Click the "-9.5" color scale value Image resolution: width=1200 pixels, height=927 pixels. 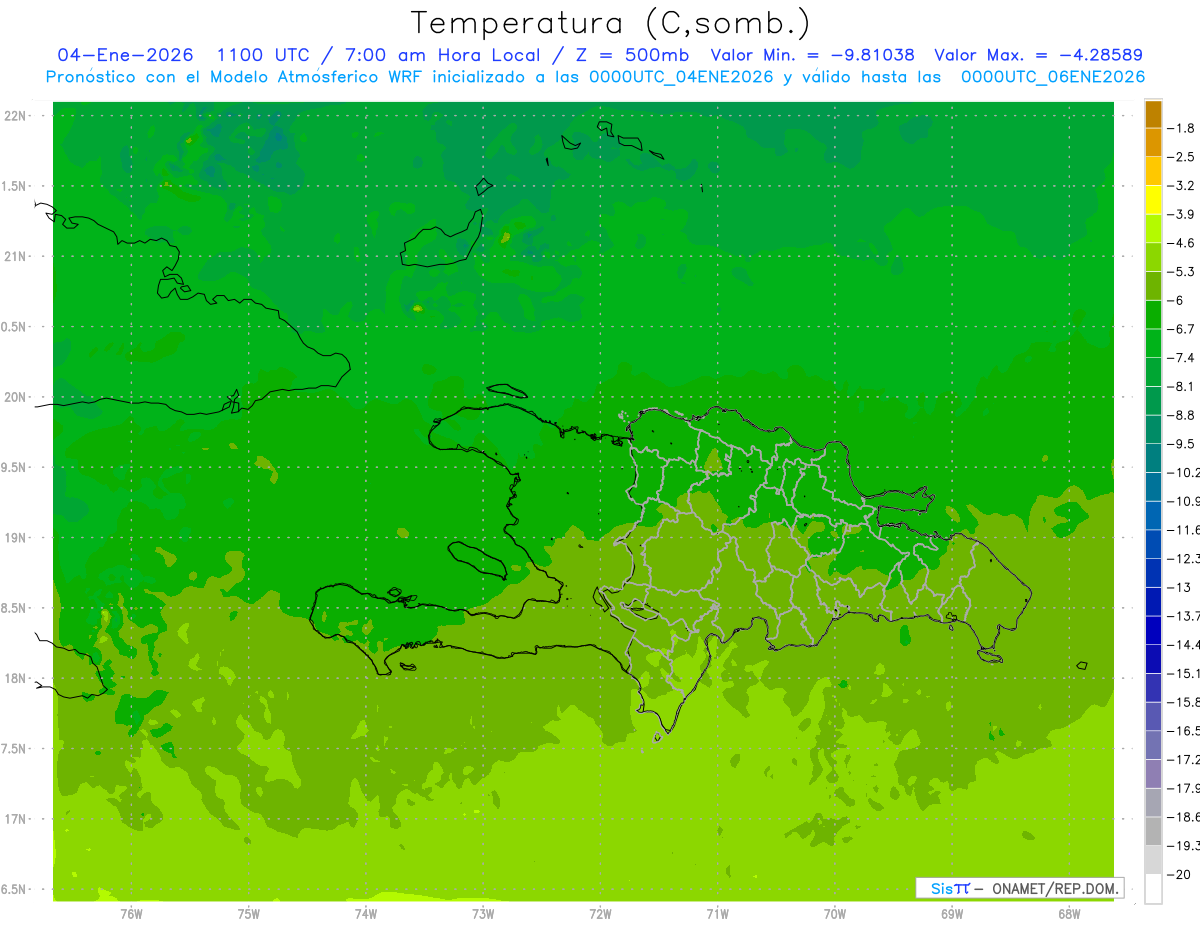click(x=1183, y=444)
